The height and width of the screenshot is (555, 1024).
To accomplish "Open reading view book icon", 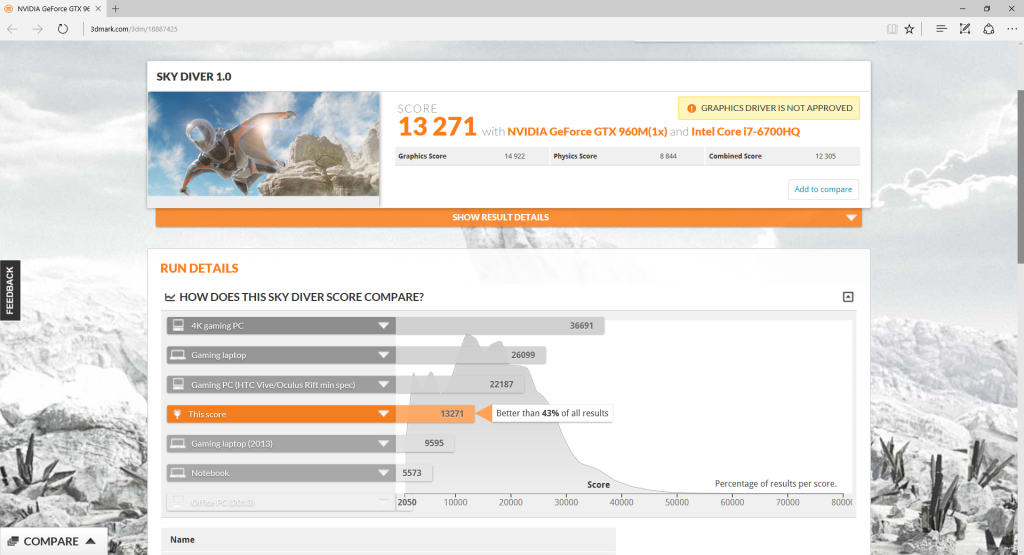I will click(891, 29).
